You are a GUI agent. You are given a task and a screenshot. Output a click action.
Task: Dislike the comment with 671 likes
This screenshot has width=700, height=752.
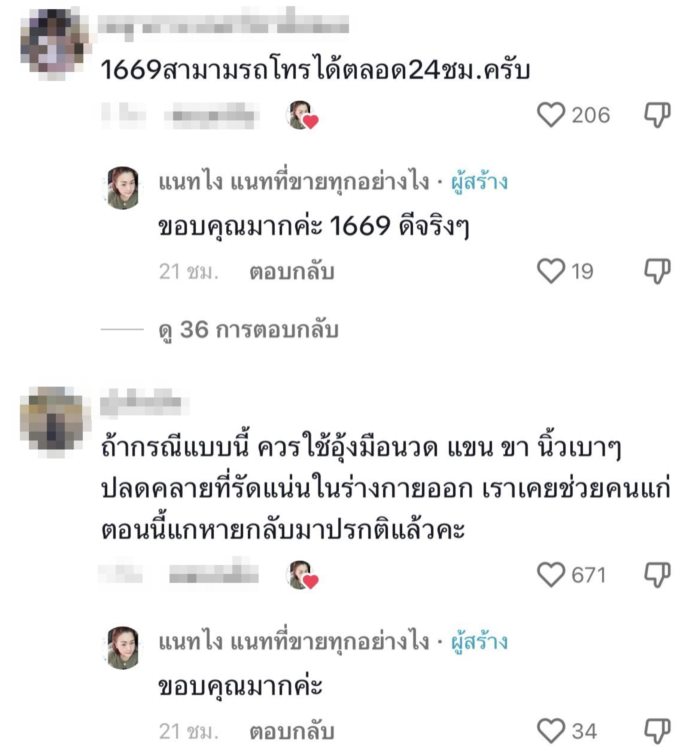(x=657, y=574)
